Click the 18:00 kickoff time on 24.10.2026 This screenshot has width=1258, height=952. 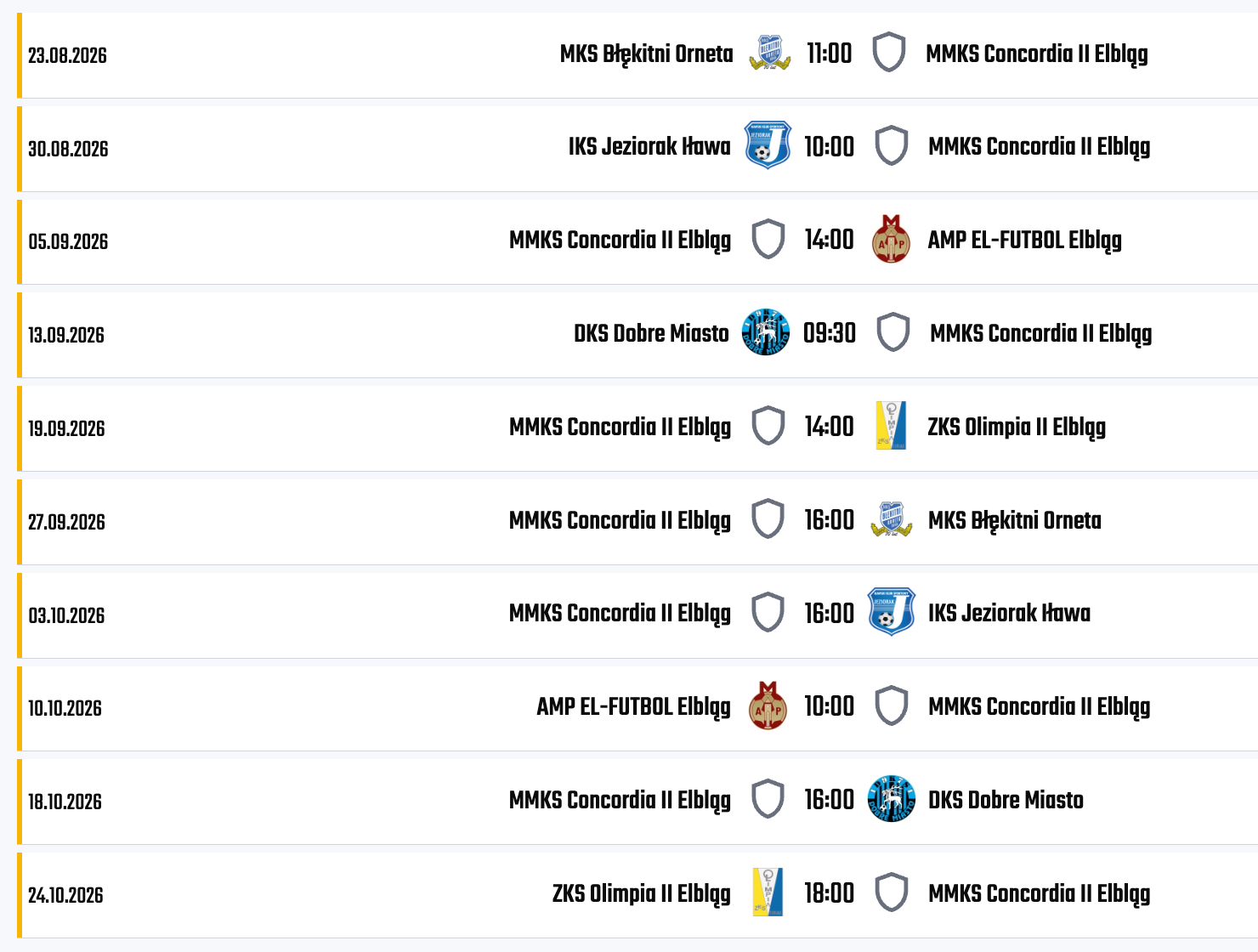tap(829, 893)
